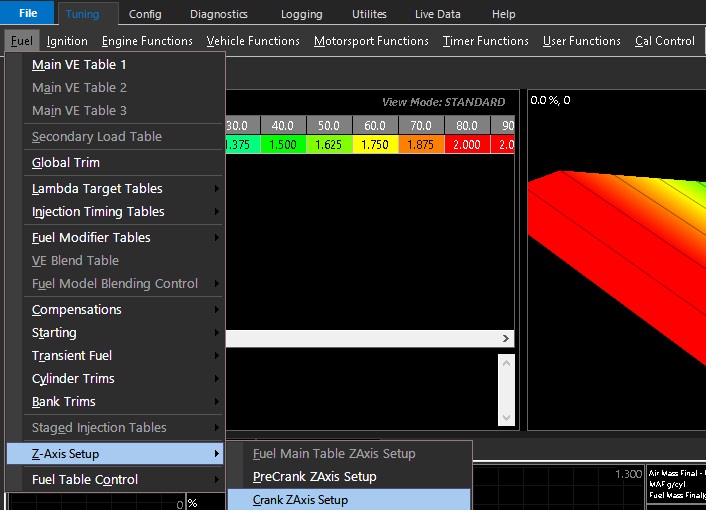Open the Engine Functions menu
The image size is (706, 510).
[x=147, y=41]
